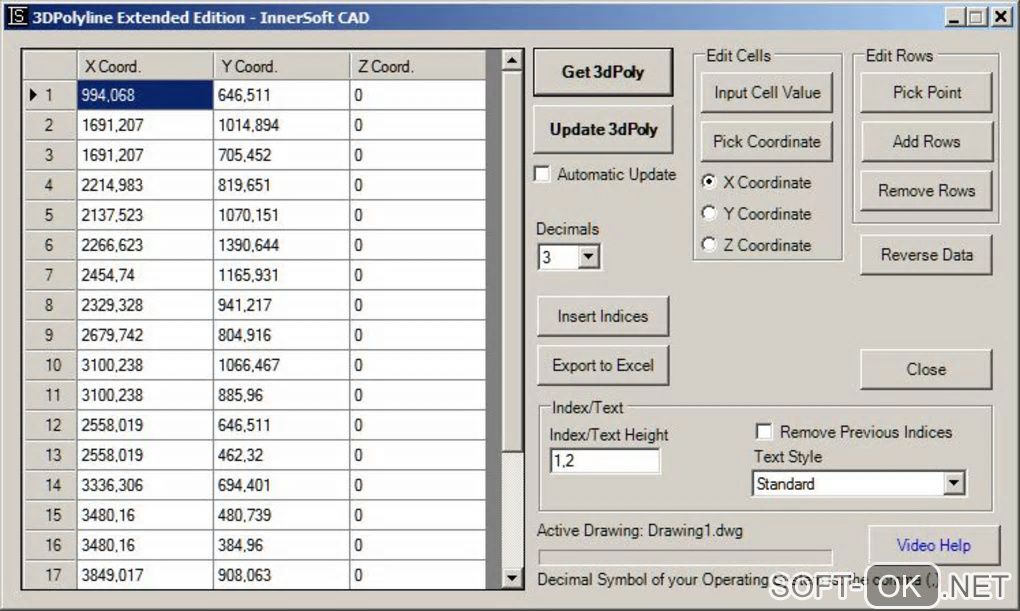Open the Decimals dropdown
The width and height of the screenshot is (1020, 611).
[588, 257]
